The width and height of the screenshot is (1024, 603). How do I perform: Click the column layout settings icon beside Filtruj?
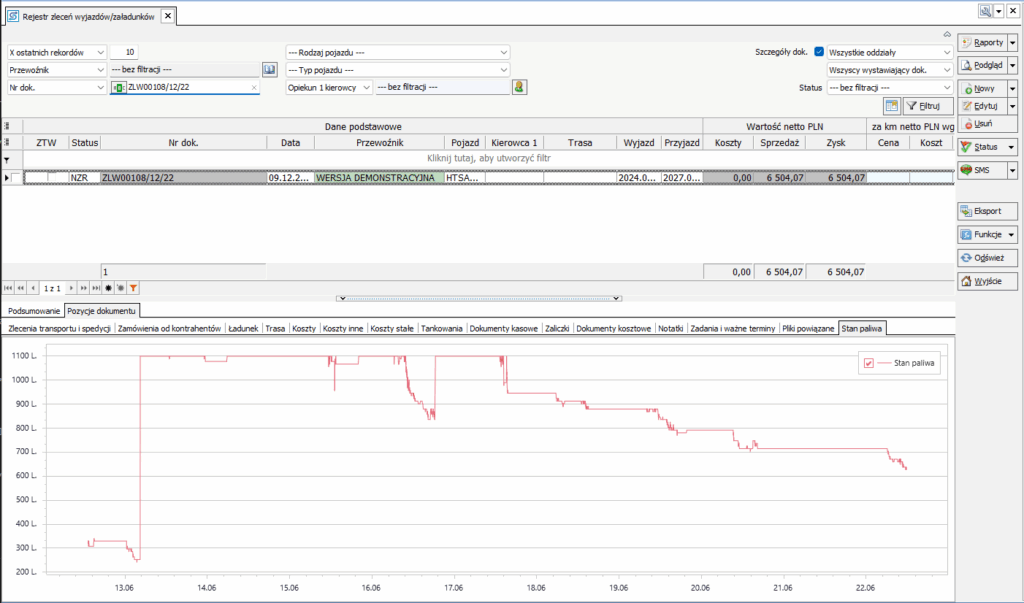coord(891,106)
